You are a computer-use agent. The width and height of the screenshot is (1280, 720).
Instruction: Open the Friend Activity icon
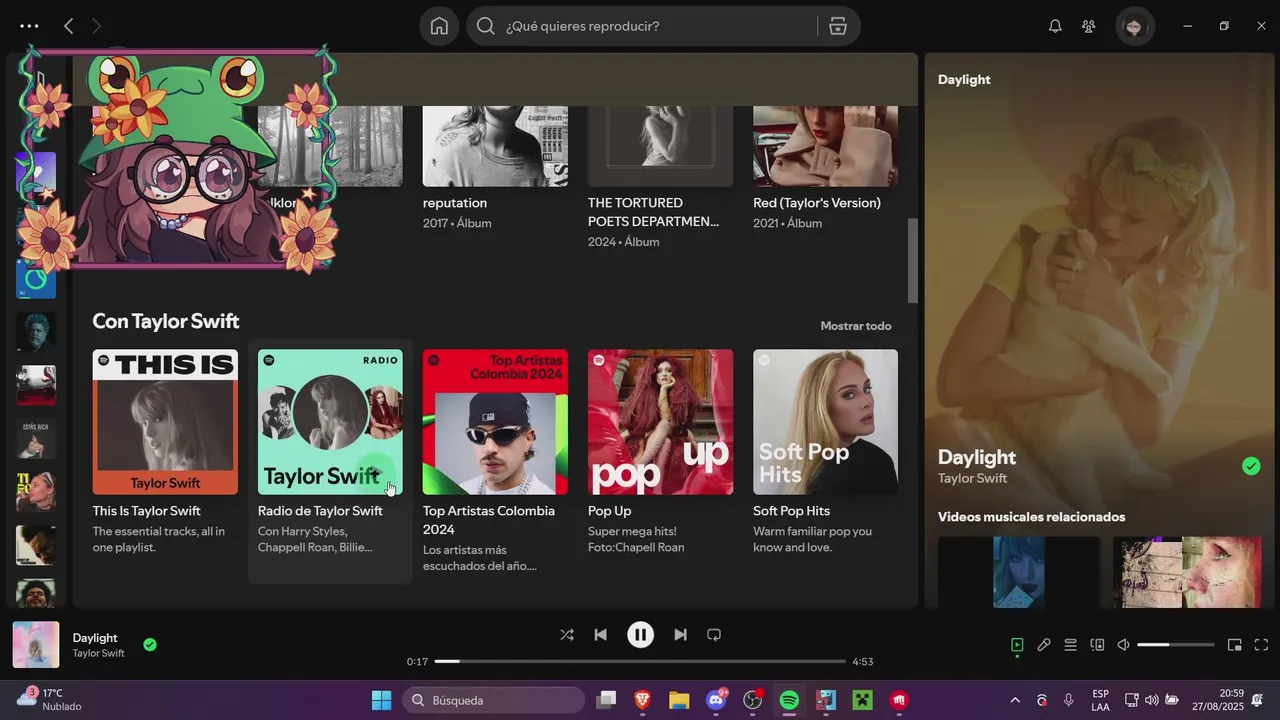1089,26
